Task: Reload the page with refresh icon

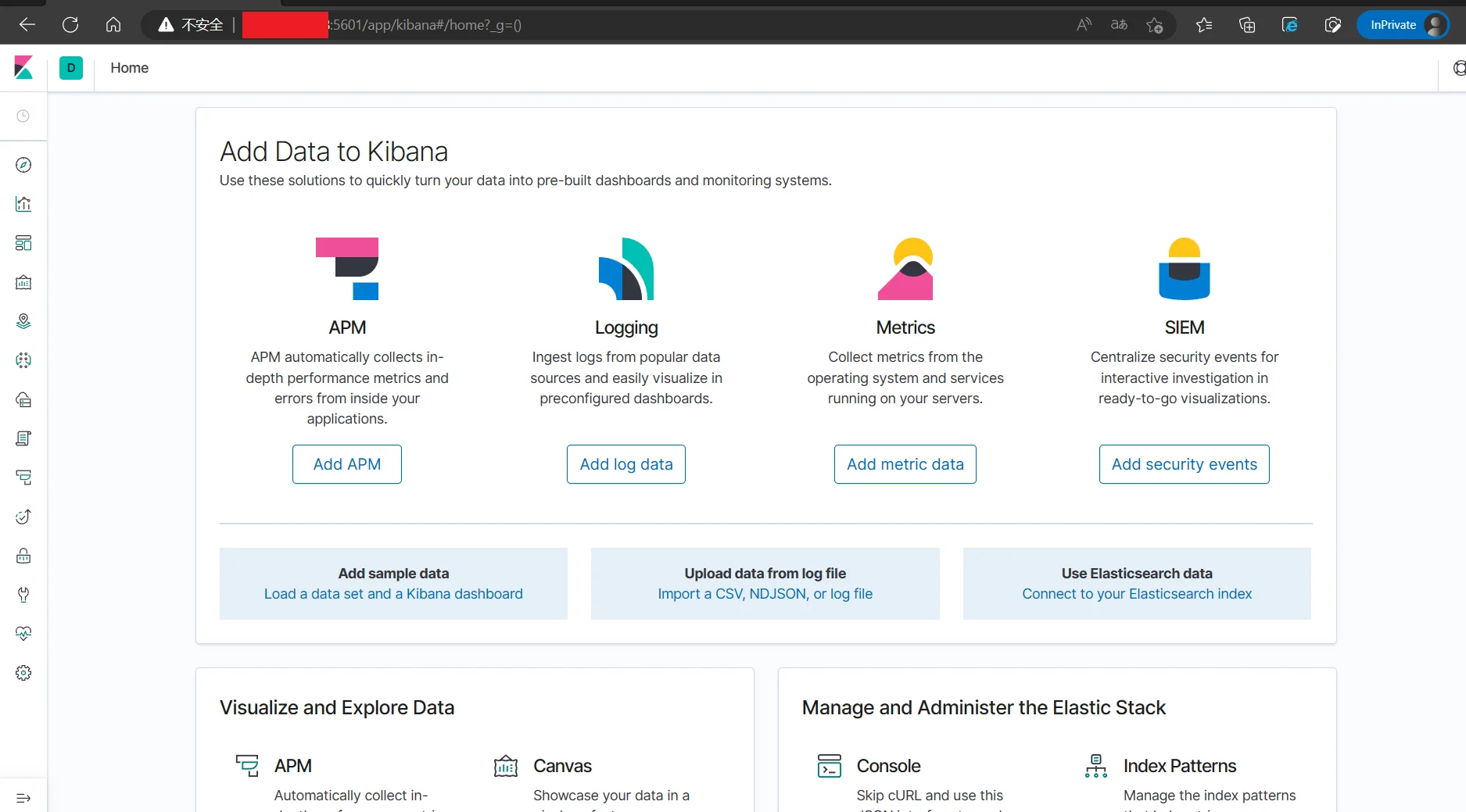Action: (70, 25)
